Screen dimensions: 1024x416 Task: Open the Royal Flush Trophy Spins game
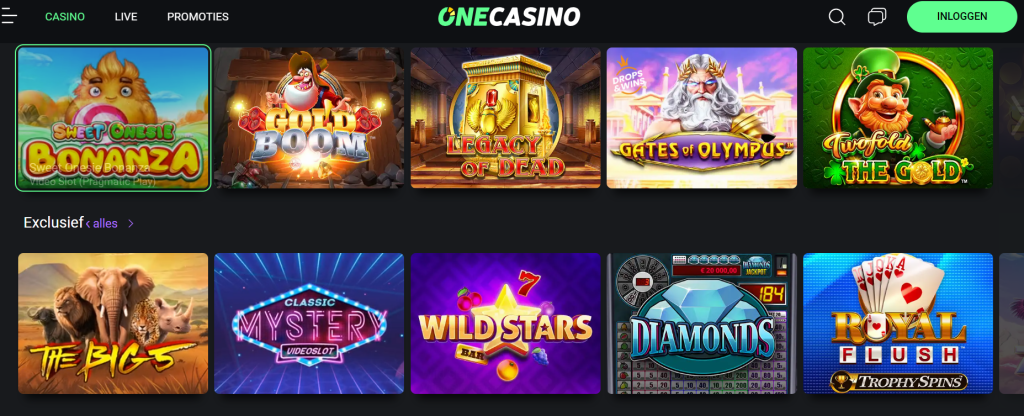pyautogui.click(x=898, y=323)
